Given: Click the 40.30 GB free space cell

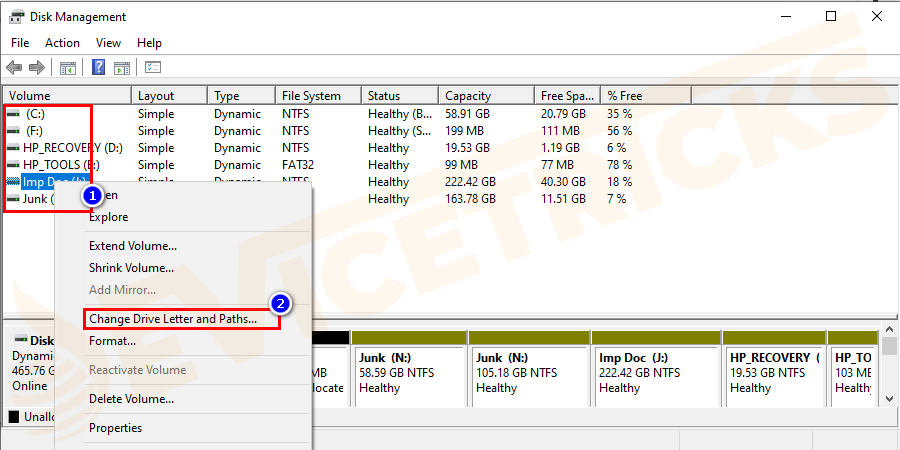Looking at the screenshot, I should click(563, 182).
